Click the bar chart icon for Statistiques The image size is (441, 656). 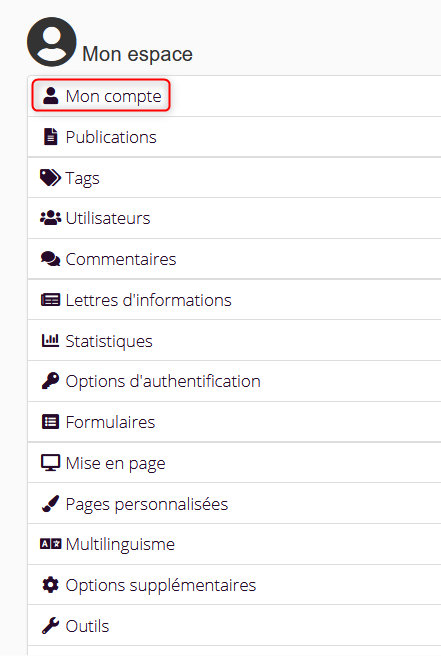[x=50, y=341]
